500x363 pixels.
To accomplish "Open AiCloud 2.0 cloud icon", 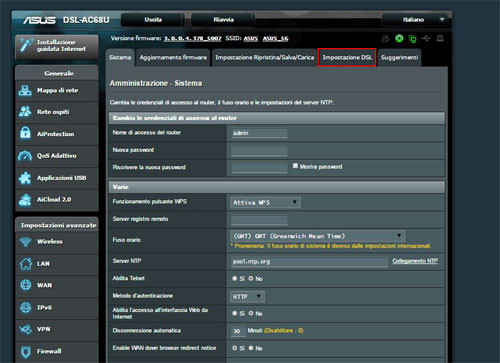I will click(25, 200).
